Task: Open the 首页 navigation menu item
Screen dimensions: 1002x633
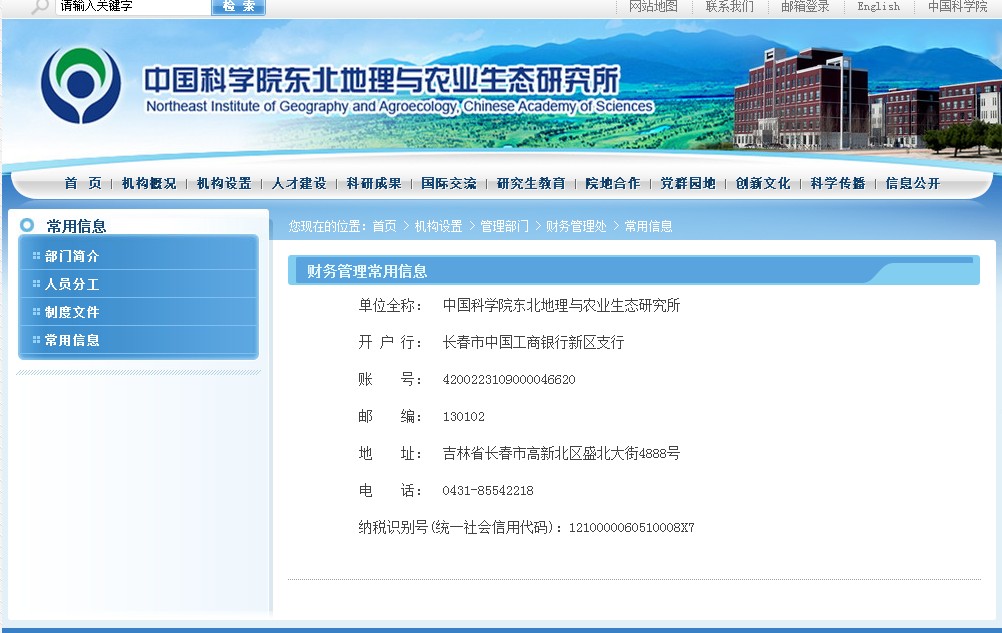Action: click(x=83, y=183)
